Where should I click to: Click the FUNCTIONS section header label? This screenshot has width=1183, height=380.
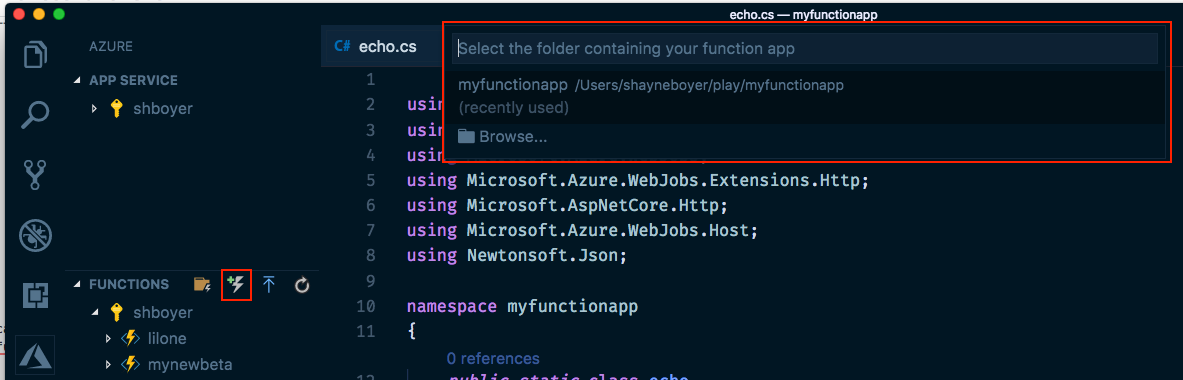click(129, 285)
